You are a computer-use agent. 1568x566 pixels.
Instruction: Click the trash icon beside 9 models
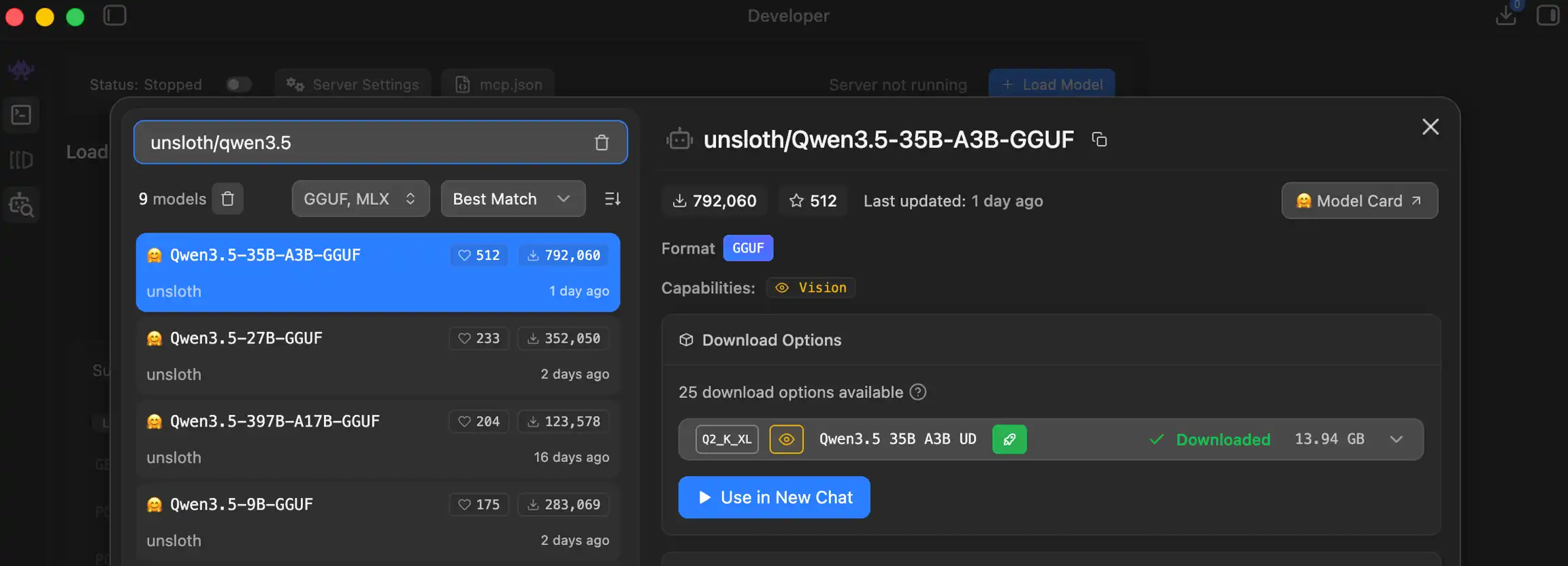coord(227,199)
